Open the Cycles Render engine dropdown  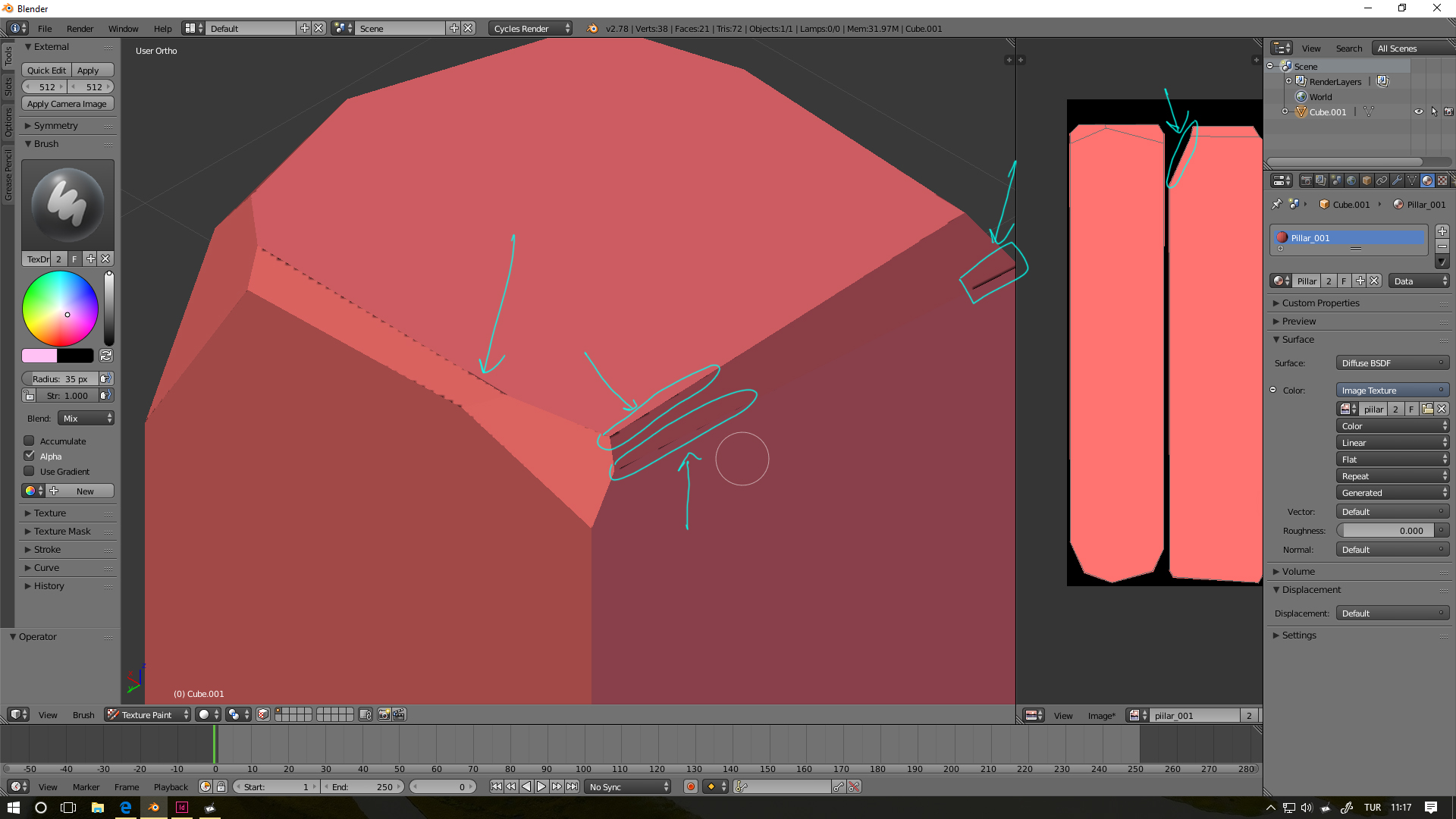530,28
